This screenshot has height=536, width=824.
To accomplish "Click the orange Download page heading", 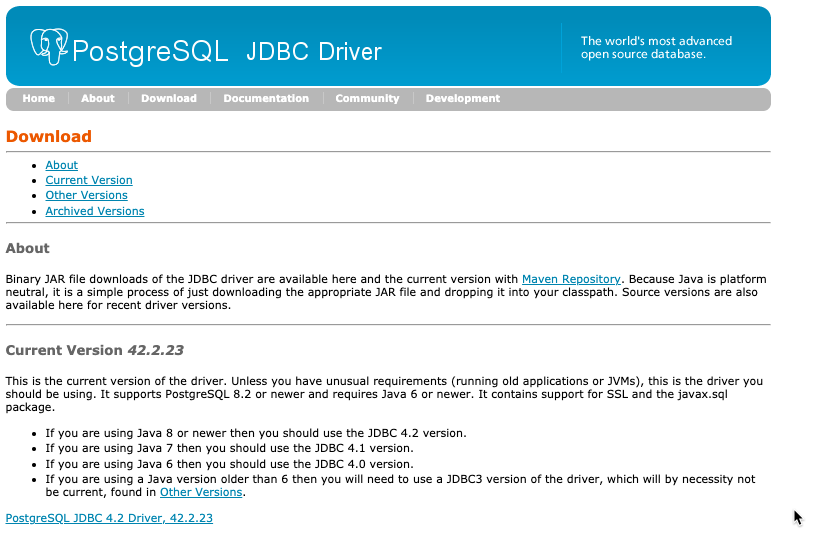I will click(49, 136).
